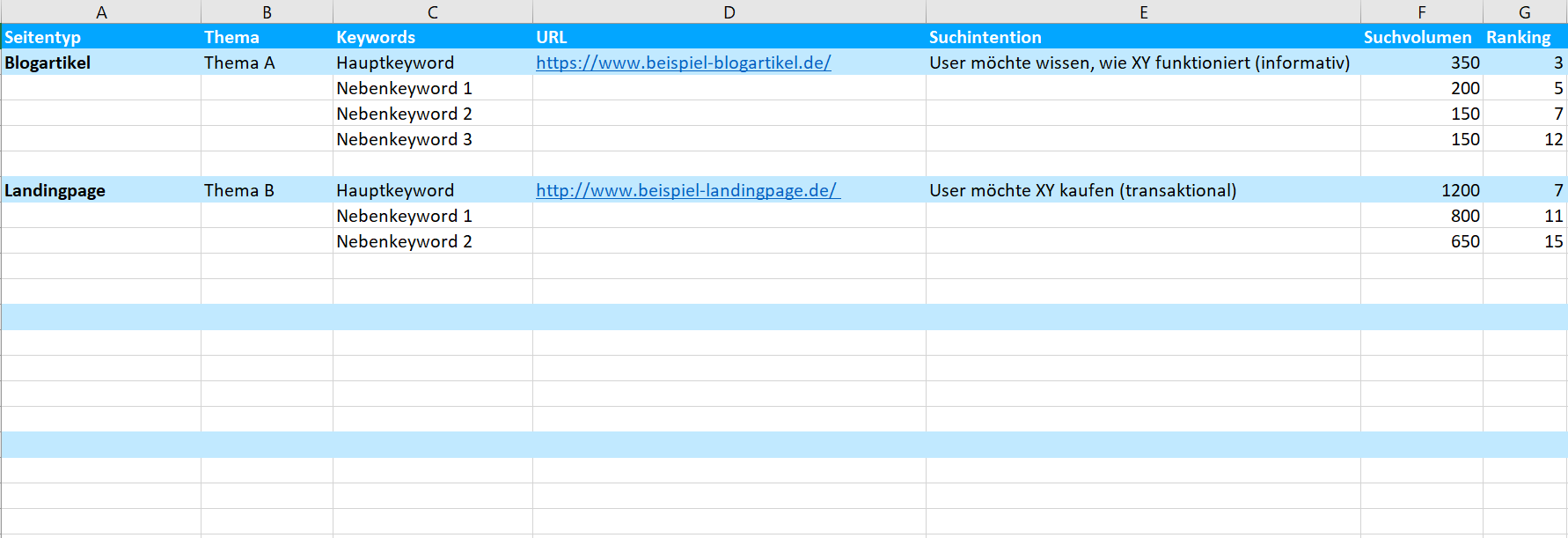
Task: Select the Landingpage cell
Action: pos(53,189)
